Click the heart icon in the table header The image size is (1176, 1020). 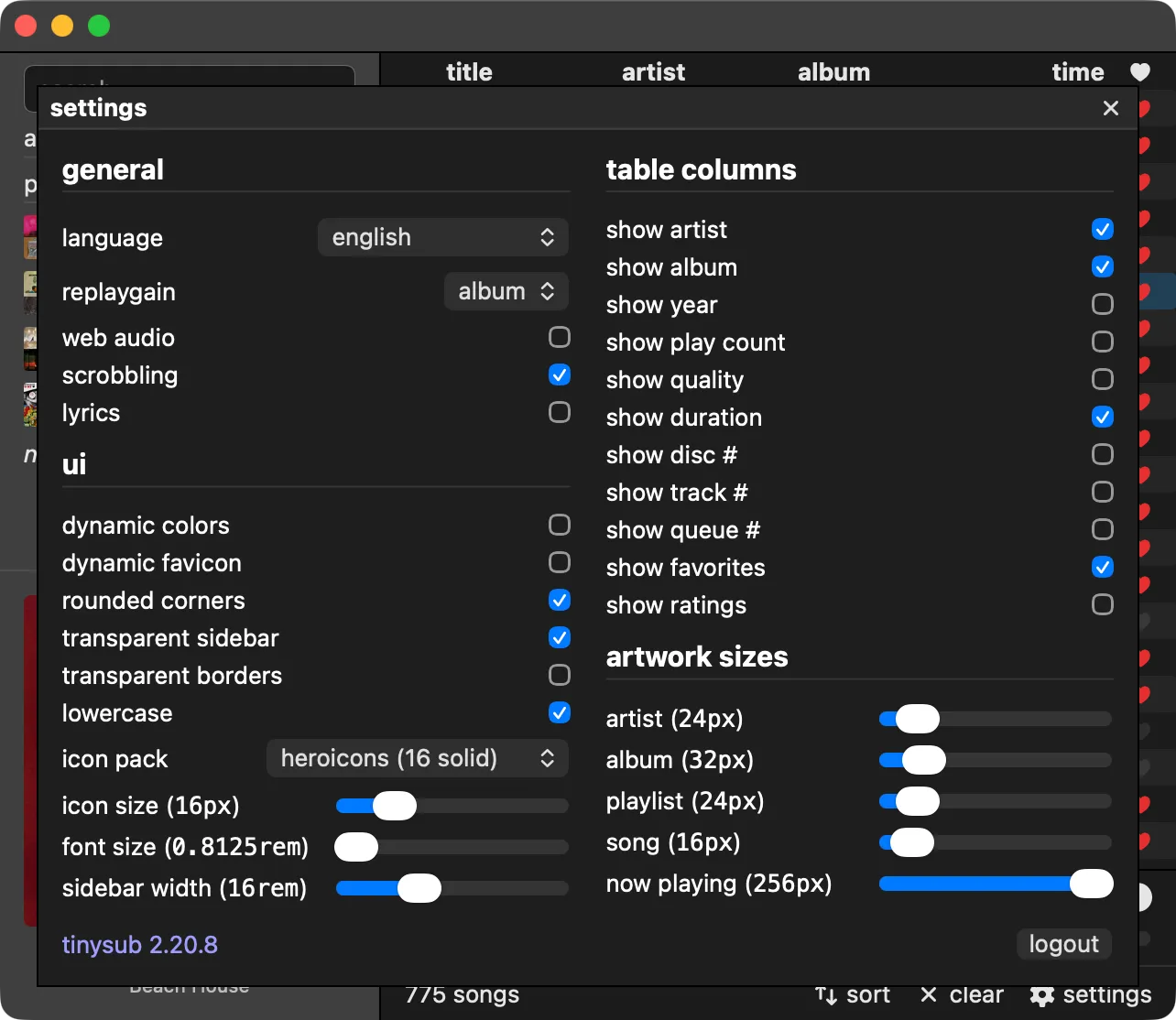tap(1139, 72)
